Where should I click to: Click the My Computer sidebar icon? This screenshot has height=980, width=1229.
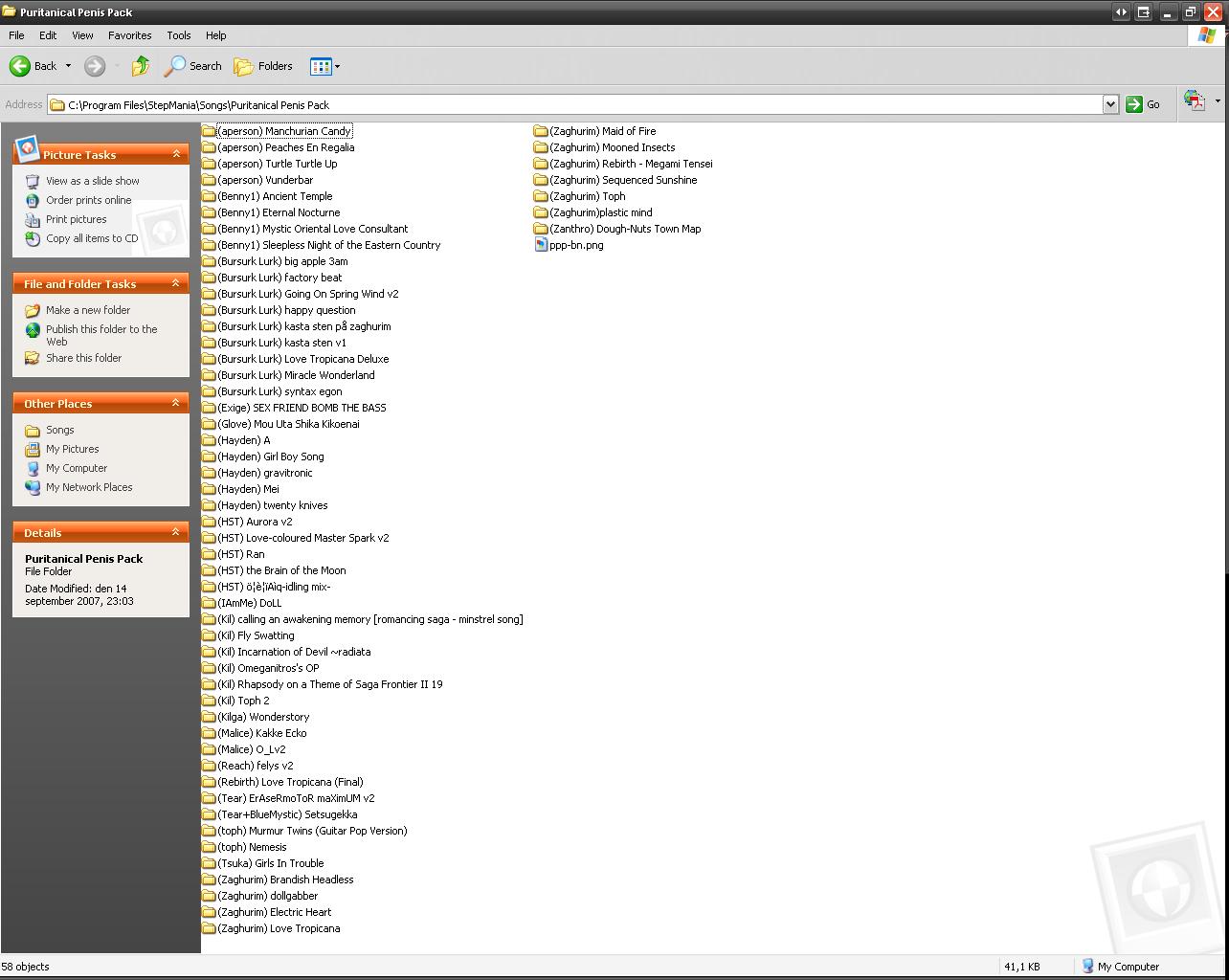(33, 468)
